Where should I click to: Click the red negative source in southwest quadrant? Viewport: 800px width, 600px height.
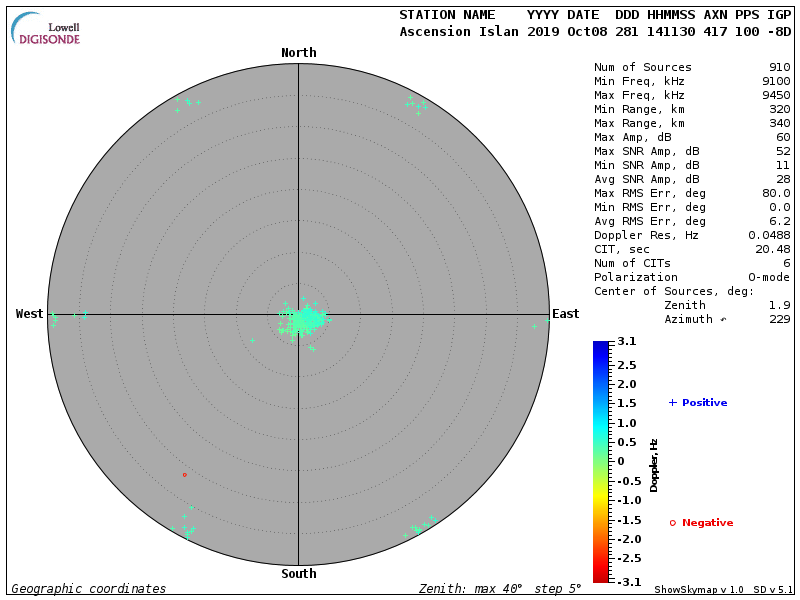coord(184,475)
